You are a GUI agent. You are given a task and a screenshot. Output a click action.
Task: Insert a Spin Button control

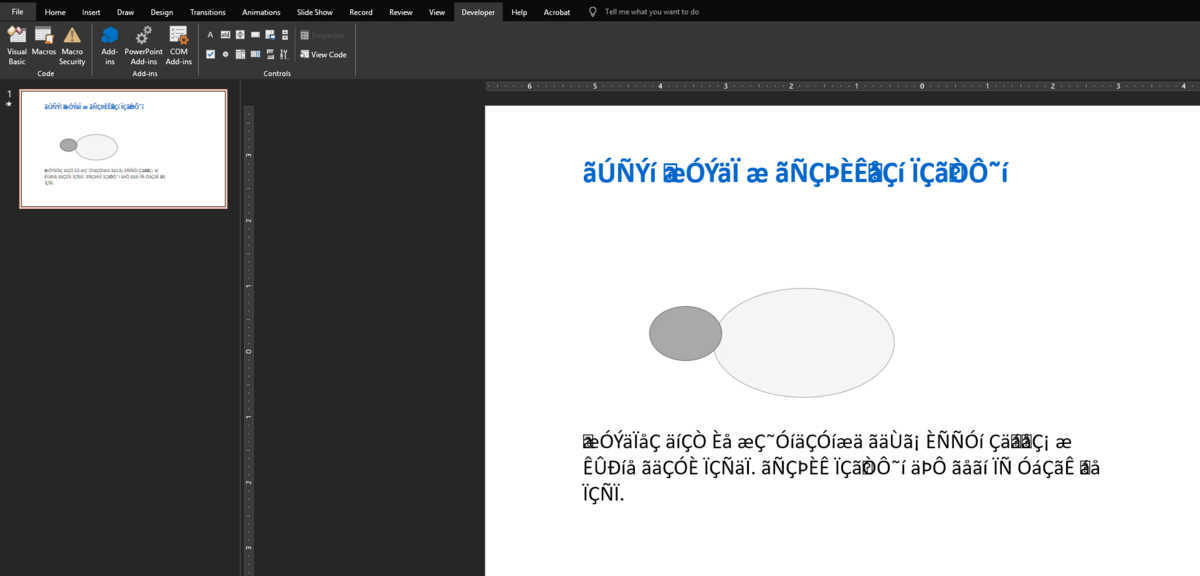click(240, 34)
